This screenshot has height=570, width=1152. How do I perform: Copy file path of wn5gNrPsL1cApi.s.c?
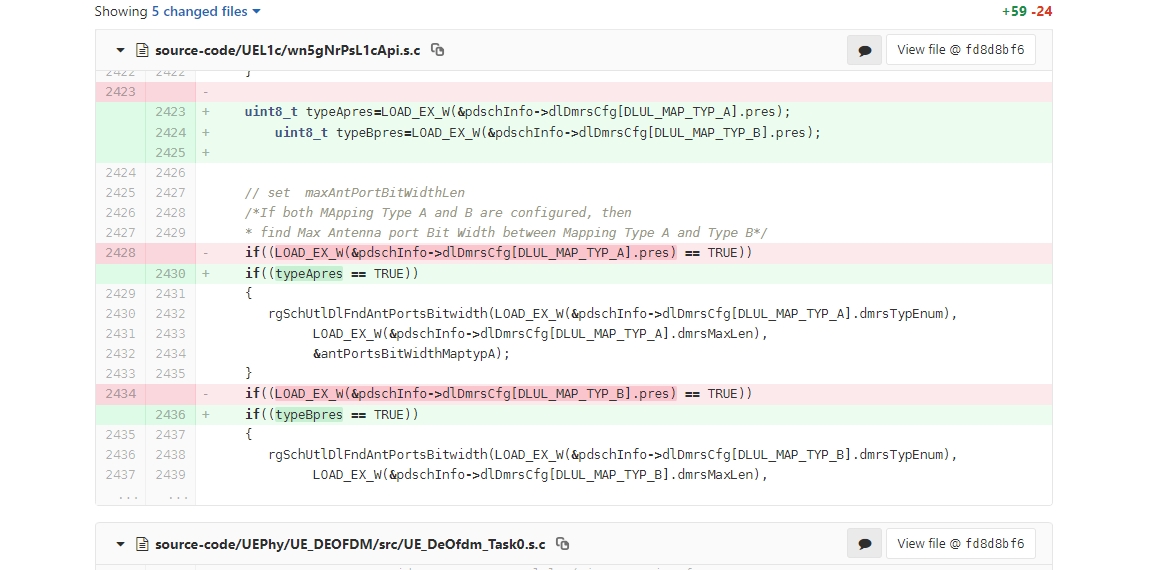point(438,50)
